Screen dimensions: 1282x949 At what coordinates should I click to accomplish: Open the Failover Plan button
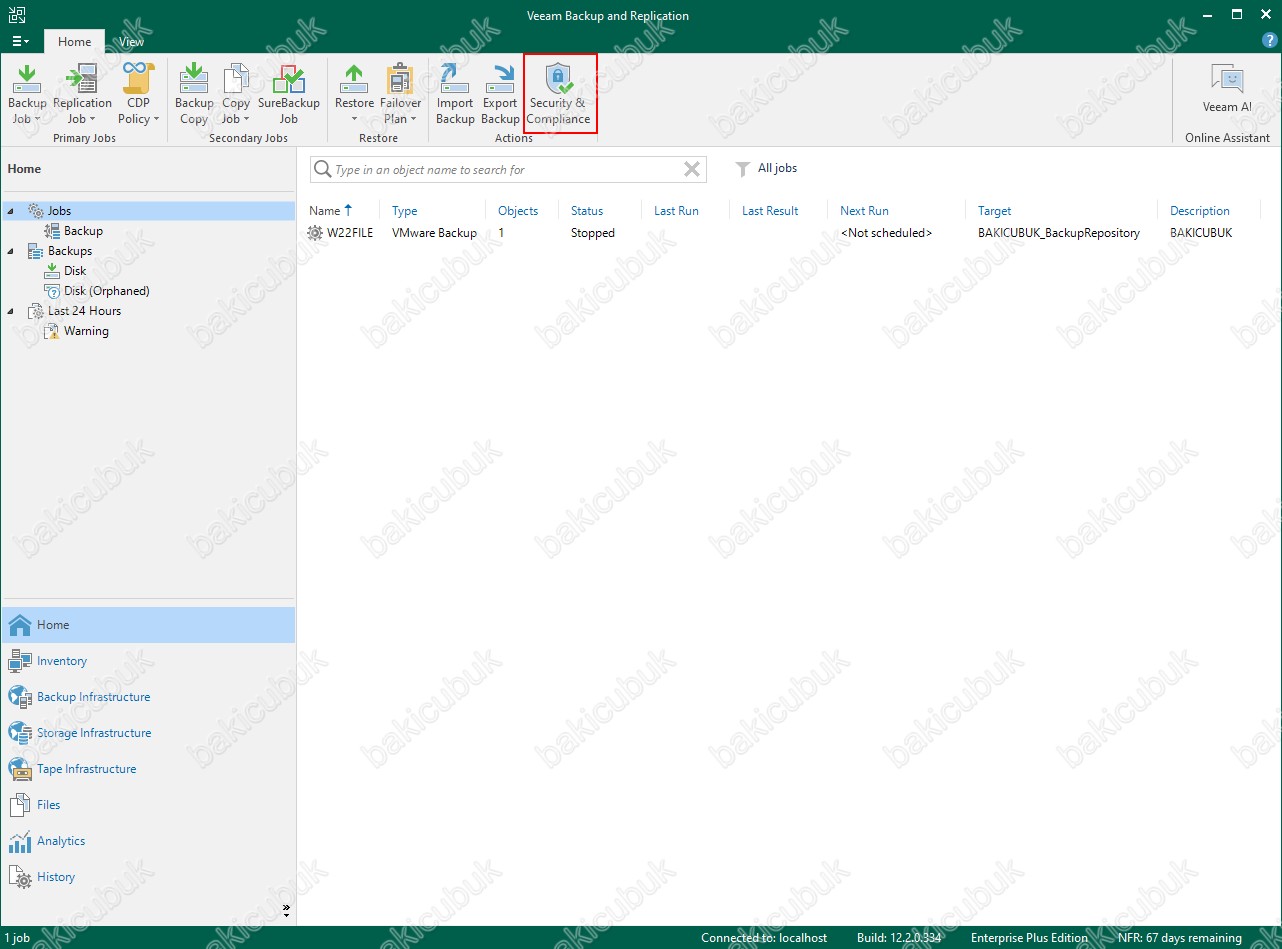400,95
